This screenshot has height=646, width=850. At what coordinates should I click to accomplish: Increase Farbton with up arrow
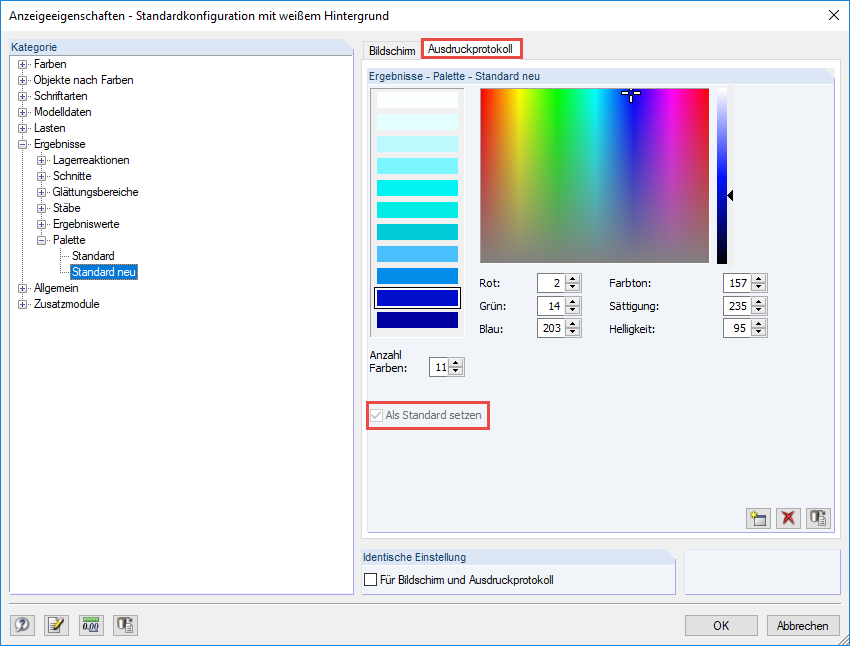click(759, 279)
